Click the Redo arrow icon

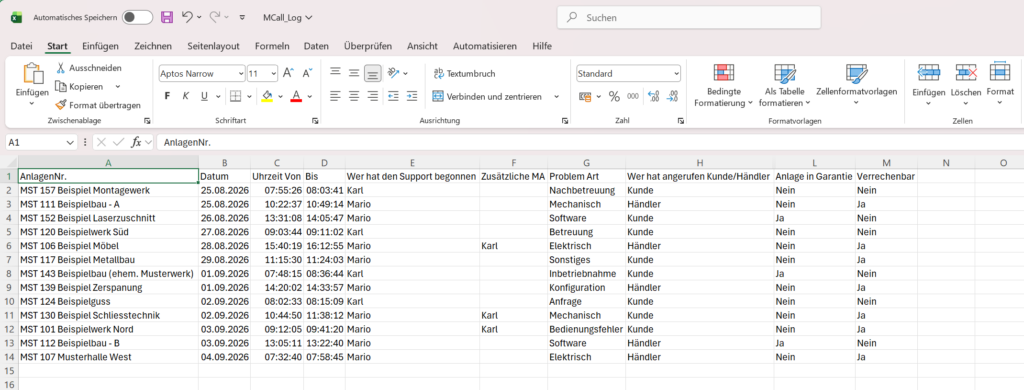(x=215, y=18)
